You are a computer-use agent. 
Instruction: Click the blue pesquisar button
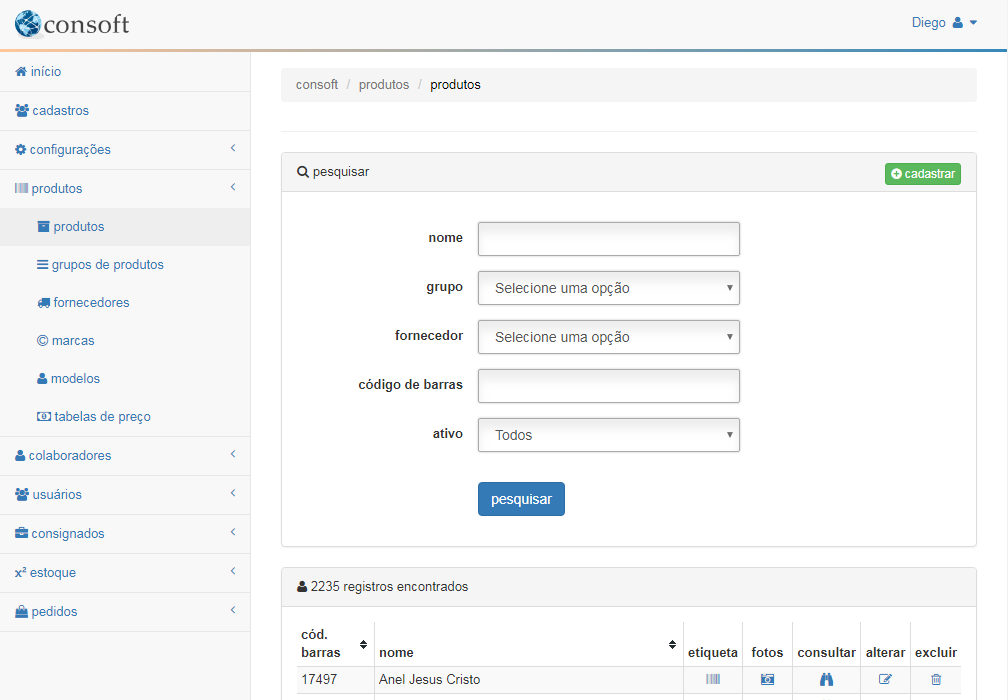pyautogui.click(x=521, y=499)
